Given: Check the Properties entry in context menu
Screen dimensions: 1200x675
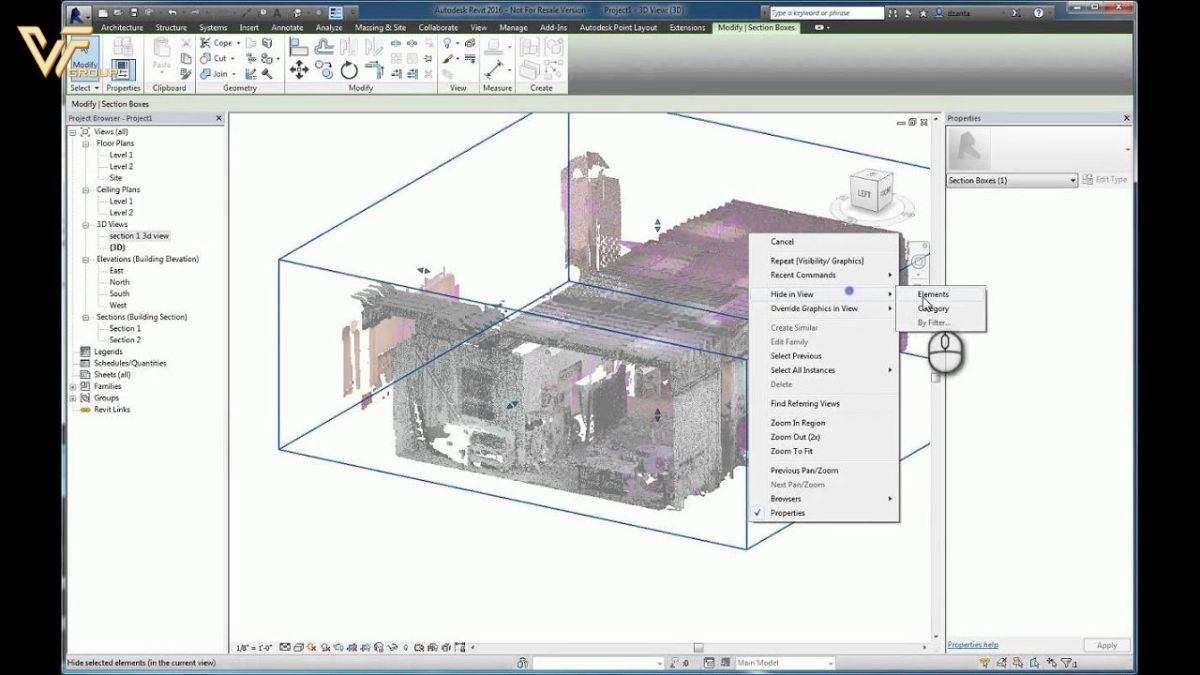Looking at the screenshot, I should click(x=785, y=512).
